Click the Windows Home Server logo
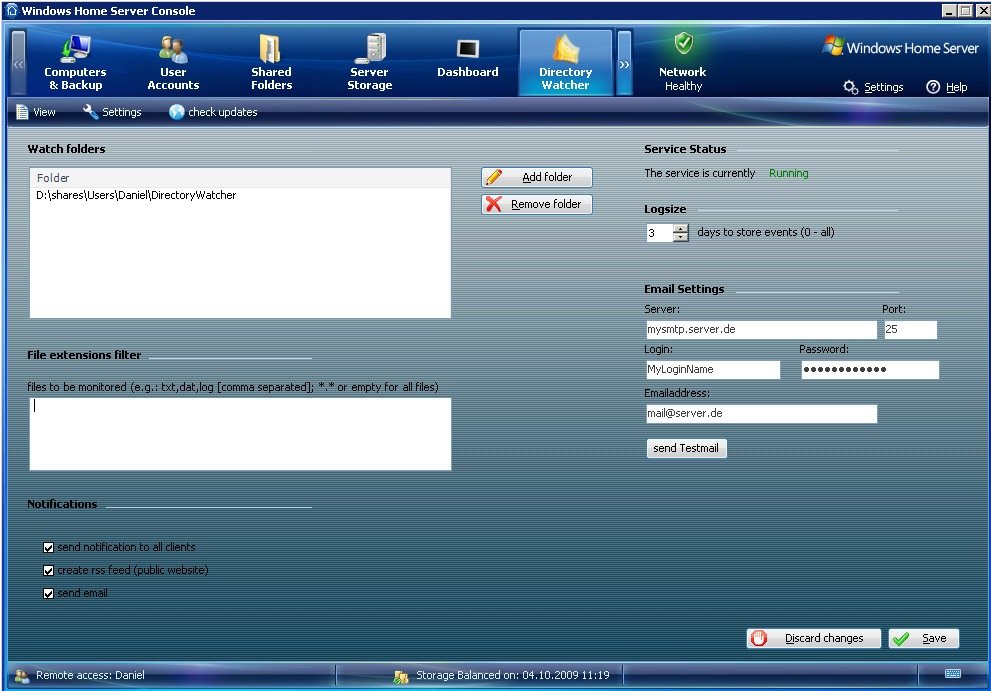This screenshot has width=991, height=691. click(x=899, y=47)
